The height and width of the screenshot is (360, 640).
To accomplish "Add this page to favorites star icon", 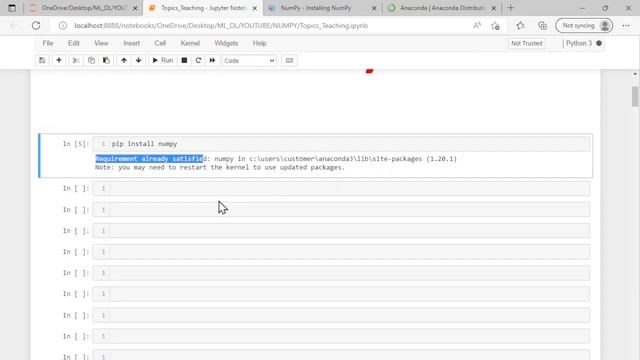I will pos(496,26).
